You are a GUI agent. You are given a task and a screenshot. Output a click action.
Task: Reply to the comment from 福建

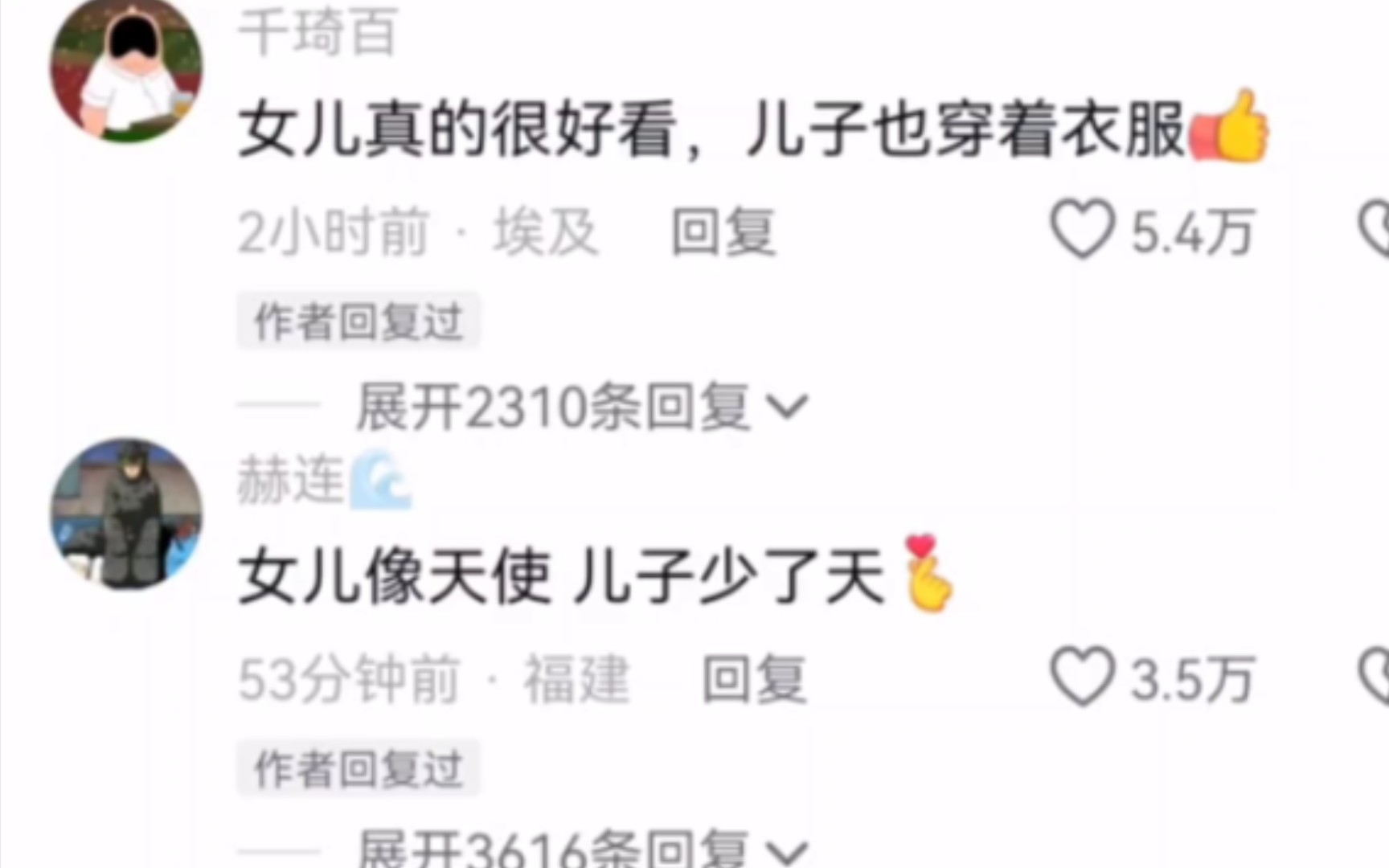point(754,679)
